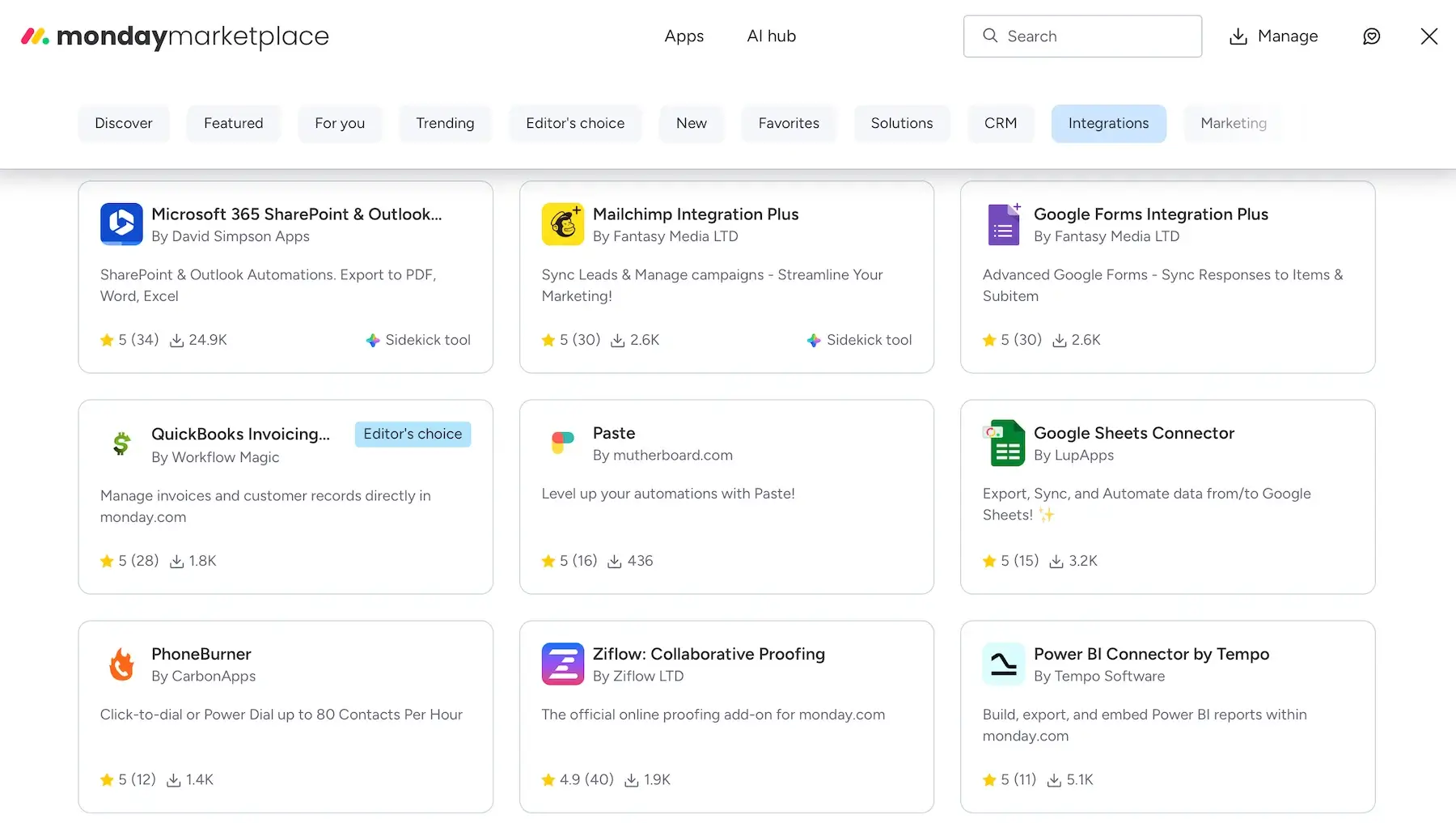This screenshot has width=1456, height=823.
Task: Select the For you tab
Action: point(340,123)
